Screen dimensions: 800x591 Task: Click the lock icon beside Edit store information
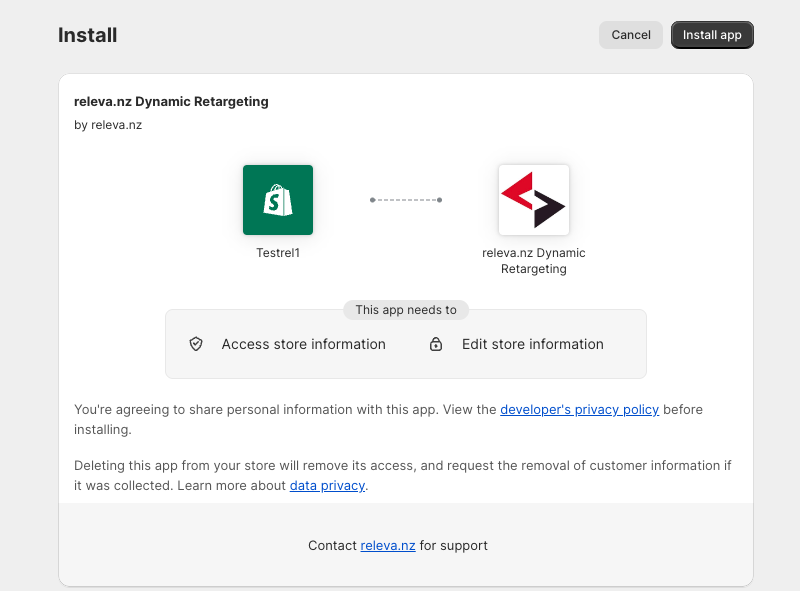(x=436, y=344)
